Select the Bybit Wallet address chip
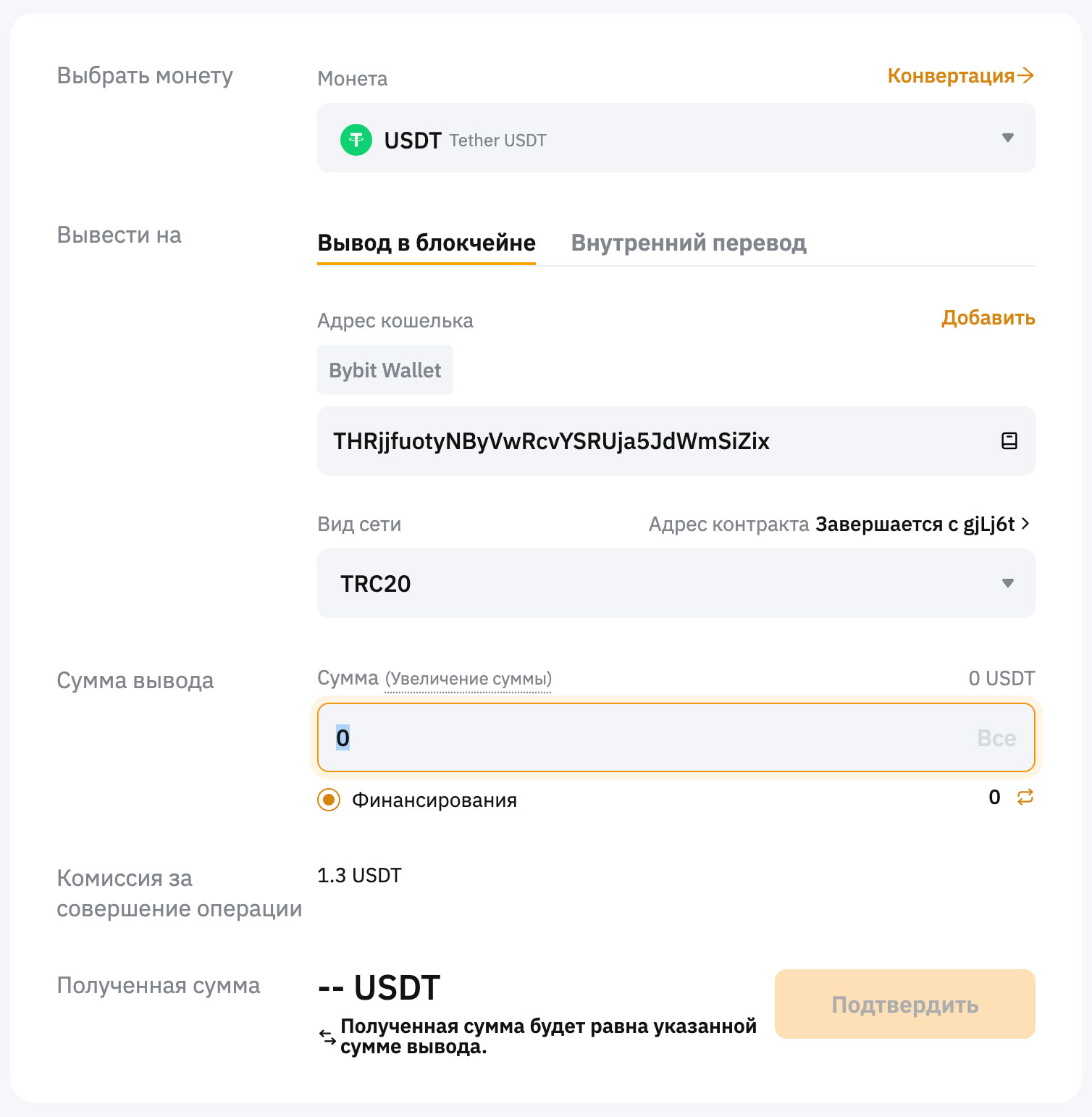This screenshot has height=1117, width=1092. [385, 370]
